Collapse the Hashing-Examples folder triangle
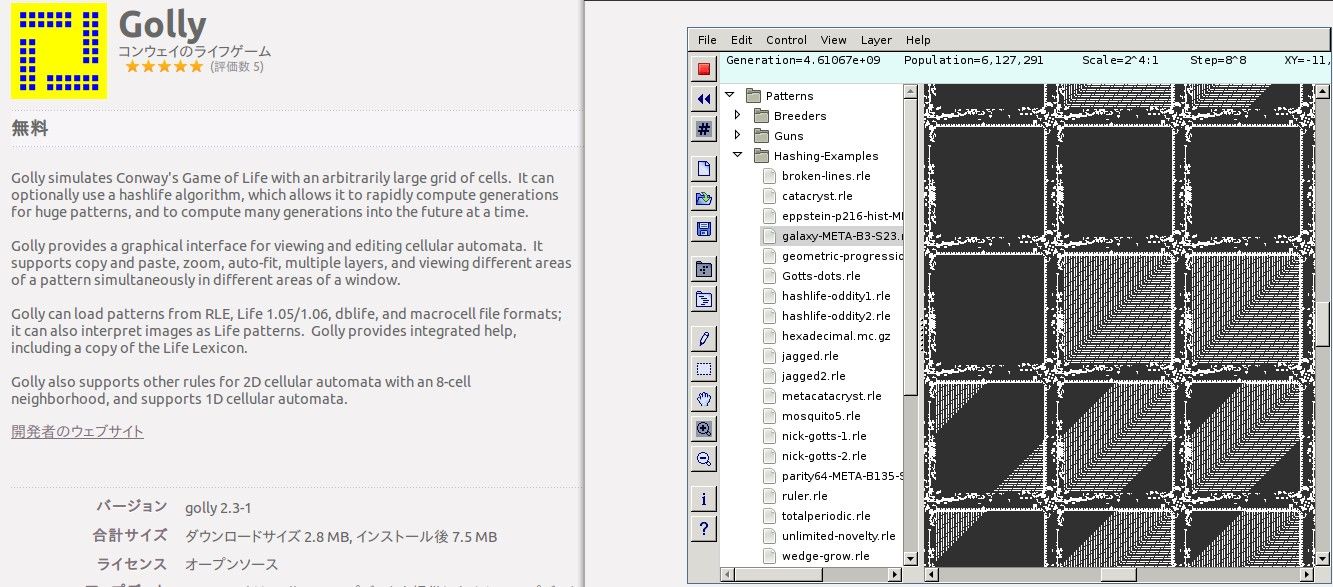 coord(738,155)
